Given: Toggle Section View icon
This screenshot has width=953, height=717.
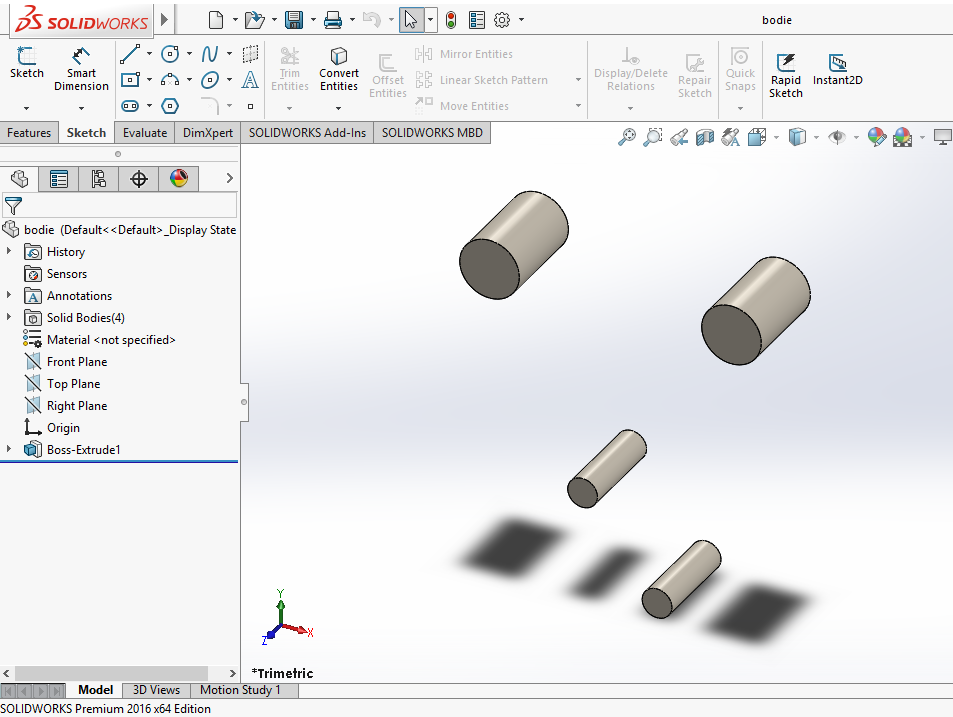Looking at the screenshot, I should (705, 137).
